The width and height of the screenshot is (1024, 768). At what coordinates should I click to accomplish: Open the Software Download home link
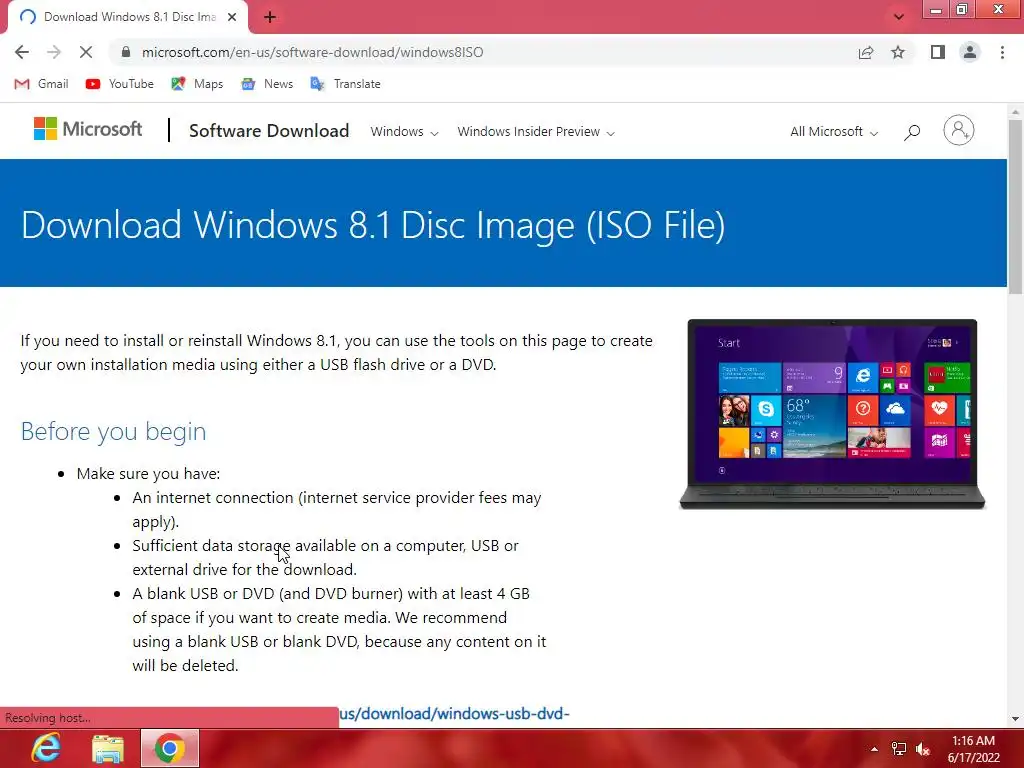coord(269,131)
